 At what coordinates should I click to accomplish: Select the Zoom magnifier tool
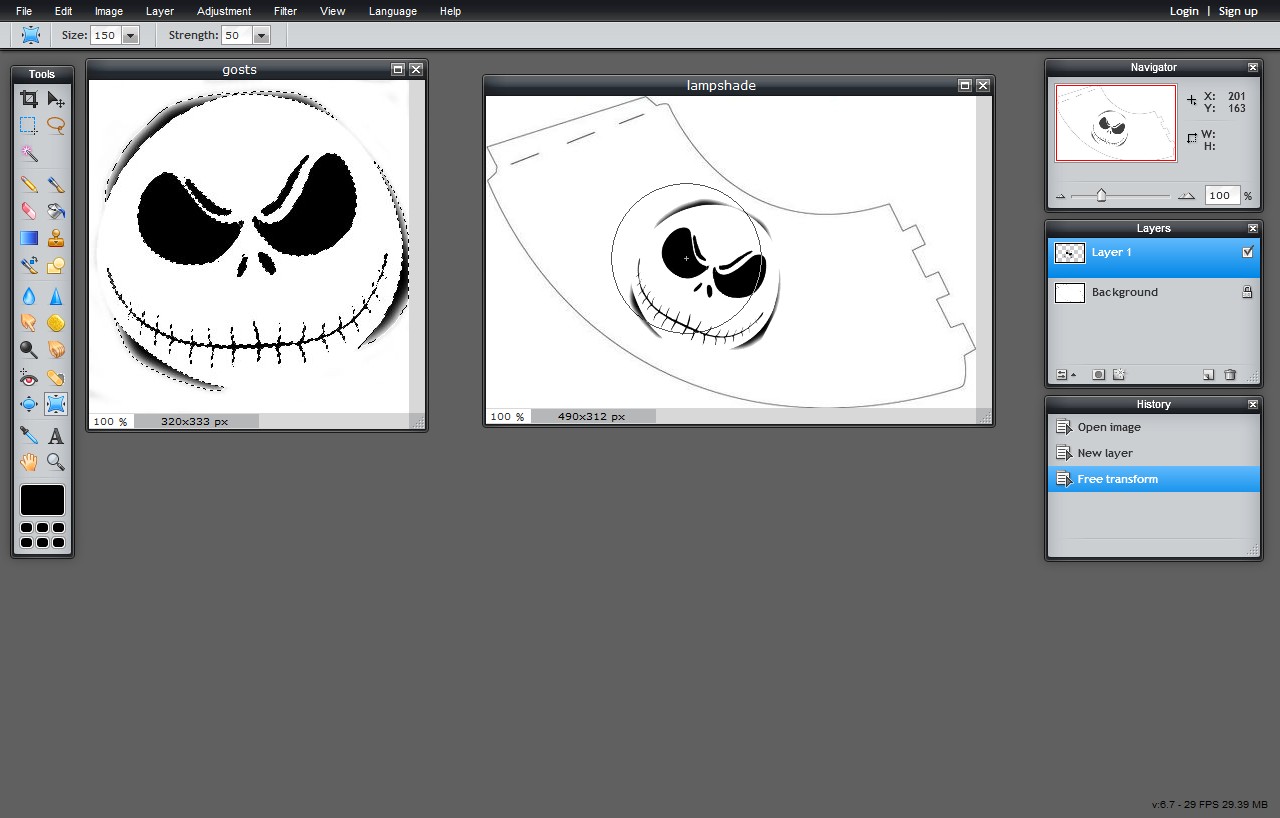coord(56,462)
